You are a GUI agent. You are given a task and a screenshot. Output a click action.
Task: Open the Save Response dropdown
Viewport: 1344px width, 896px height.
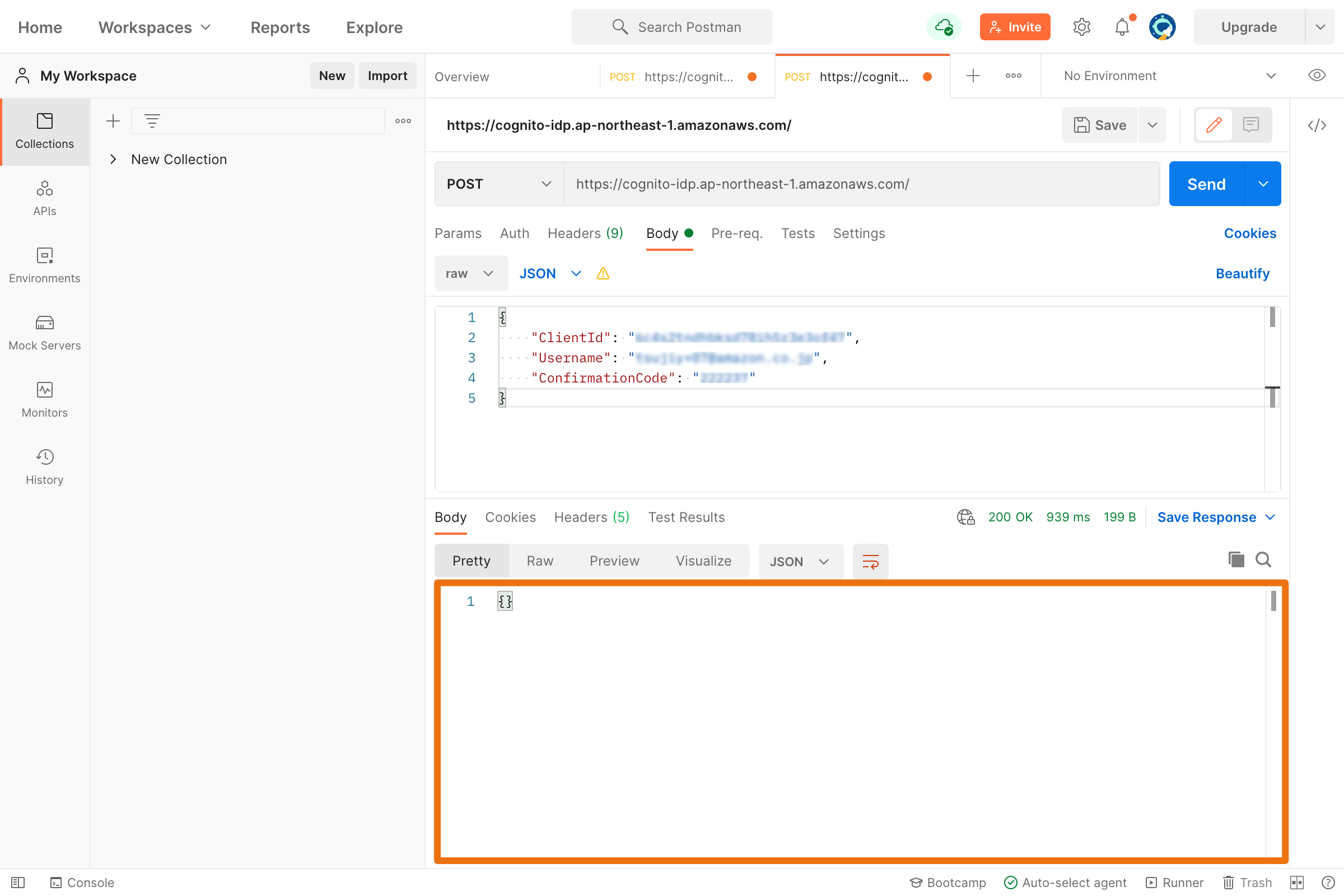(x=1216, y=517)
